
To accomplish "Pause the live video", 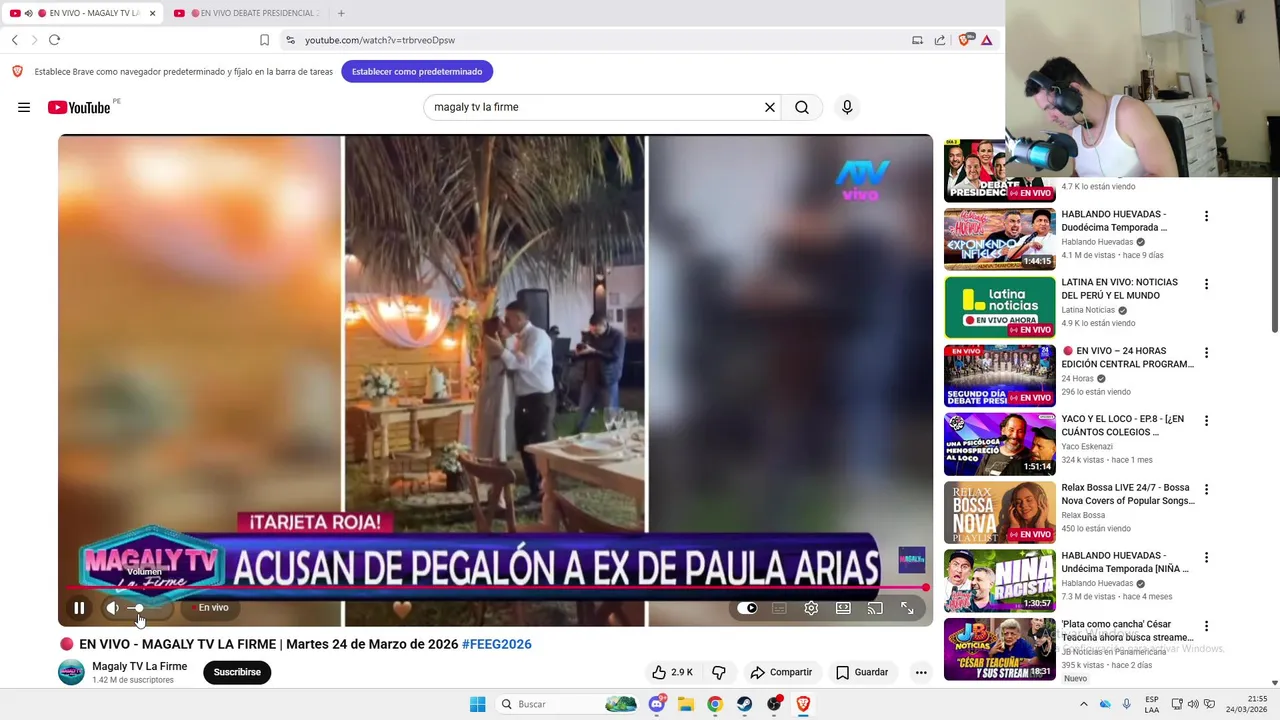I will [79, 608].
